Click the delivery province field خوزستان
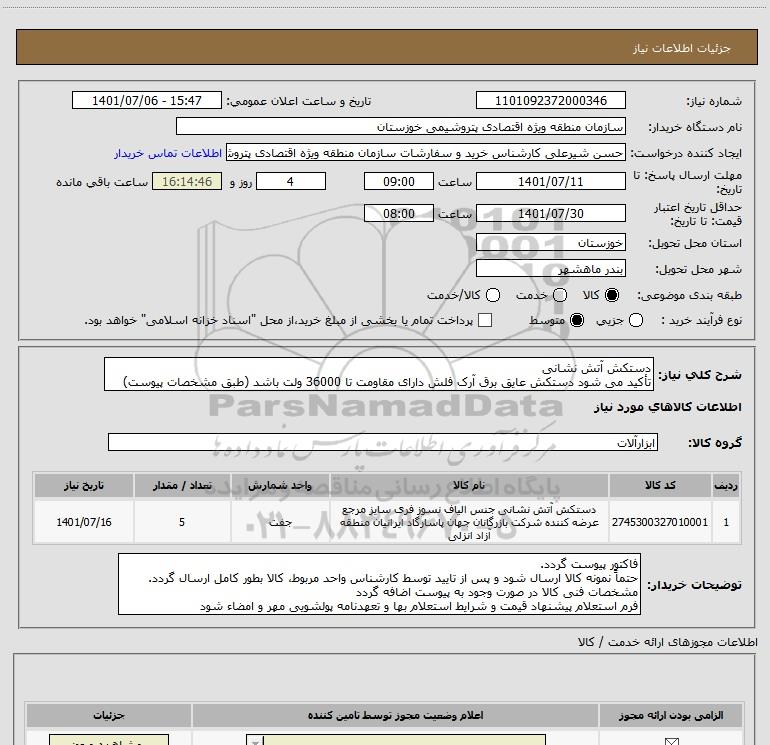Image resolution: width=770 pixels, height=745 pixels. [x=550, y=243]
